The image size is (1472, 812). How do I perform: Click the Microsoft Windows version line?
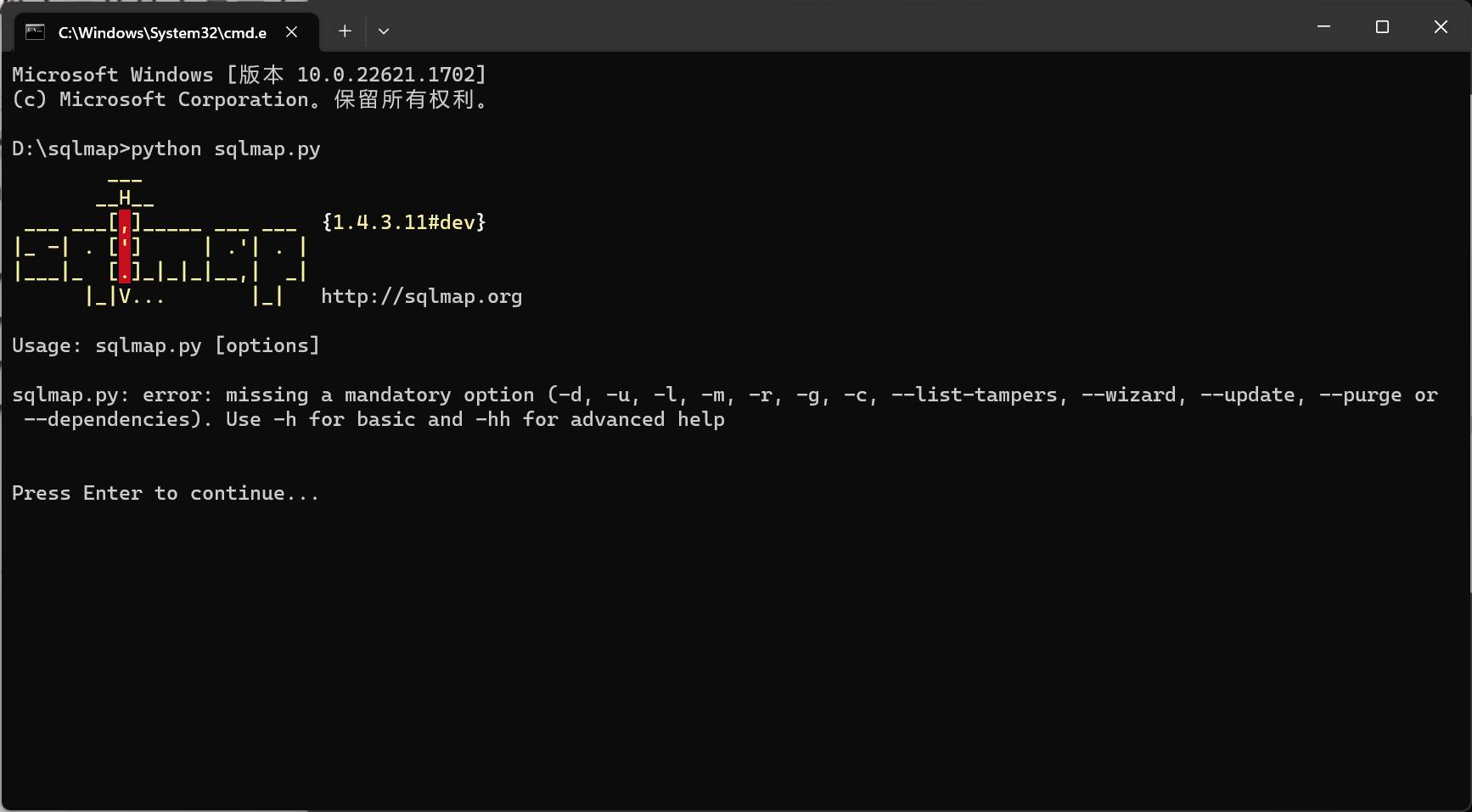point(250,75)
